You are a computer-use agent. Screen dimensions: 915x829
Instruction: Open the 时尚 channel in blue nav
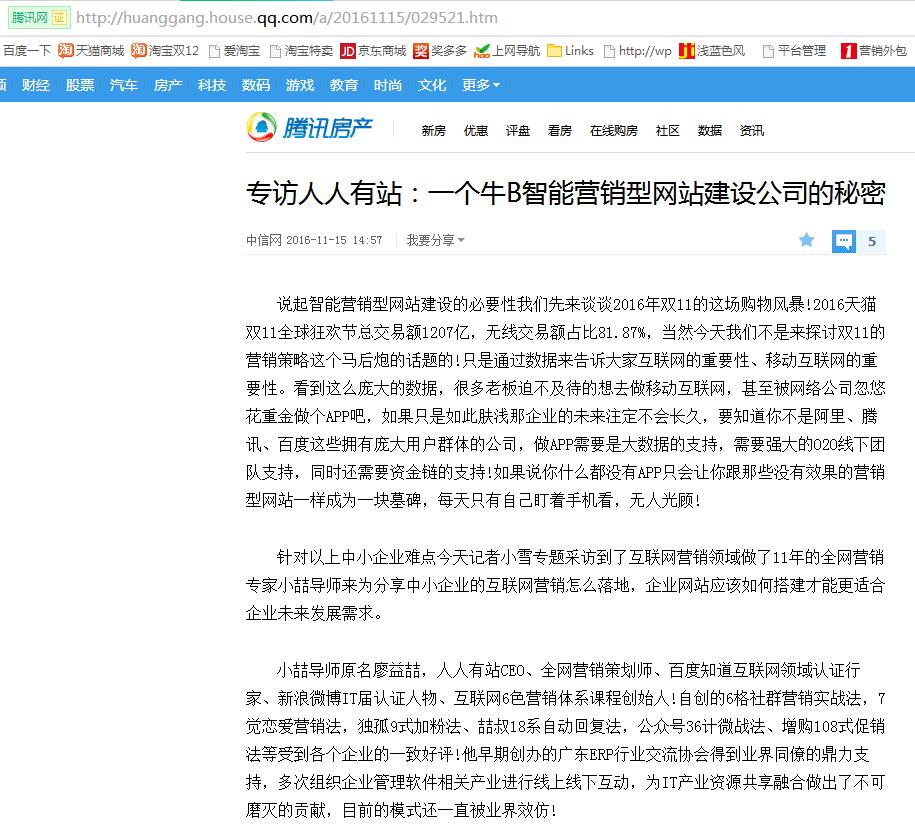[388, 85]
